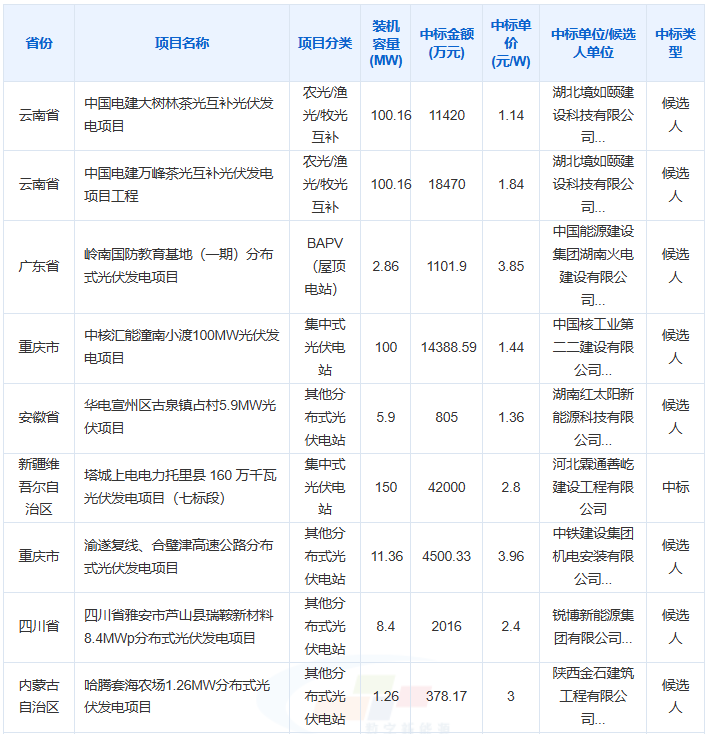Viewport: 708px width, 734px height.
Task: Click bid amount 1101.9
Action: [447, 266]
